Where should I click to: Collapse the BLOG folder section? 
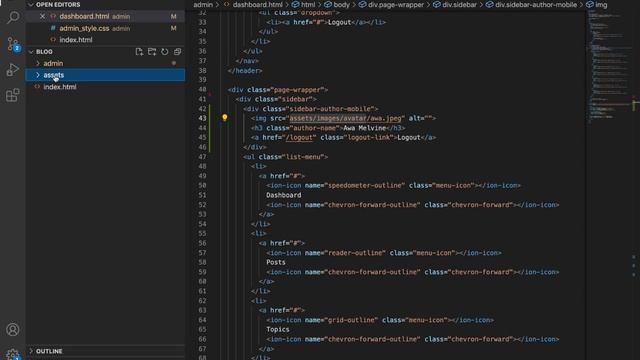(31, 52)
